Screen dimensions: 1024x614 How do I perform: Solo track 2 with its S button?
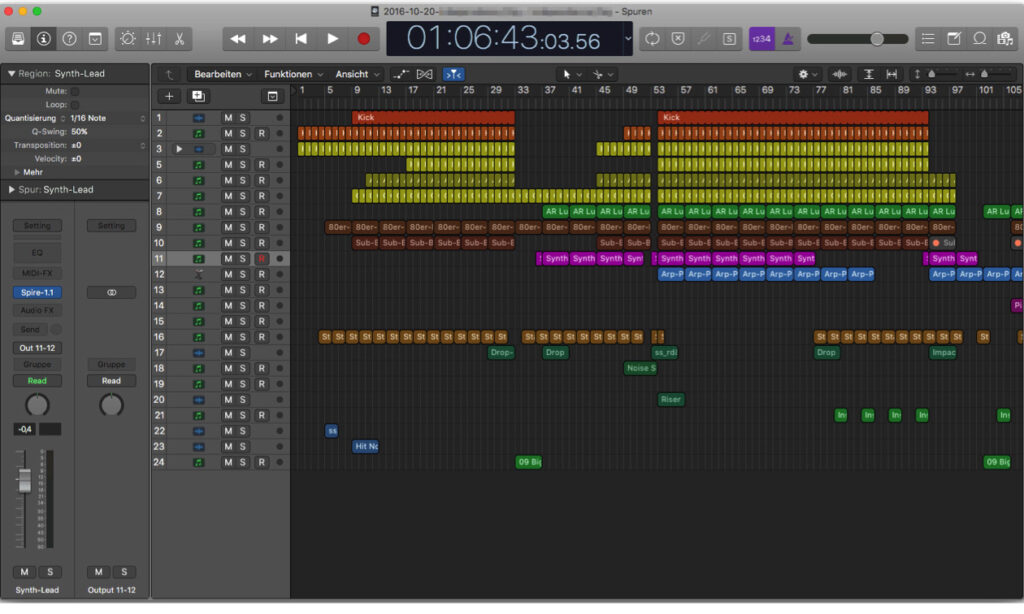243,133
